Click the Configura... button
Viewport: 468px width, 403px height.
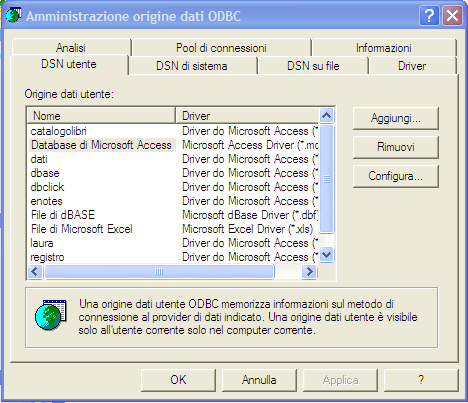click(x=396, y=176)
